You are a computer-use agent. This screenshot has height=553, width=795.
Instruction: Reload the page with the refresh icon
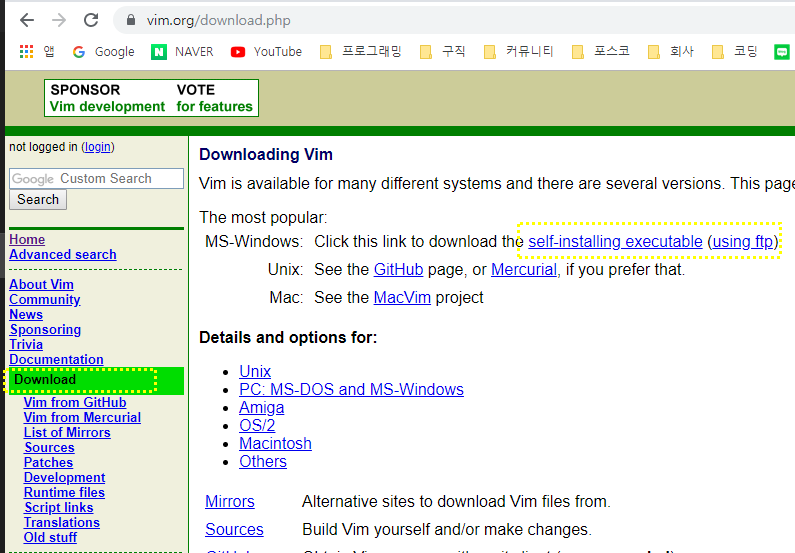(91, 20)
